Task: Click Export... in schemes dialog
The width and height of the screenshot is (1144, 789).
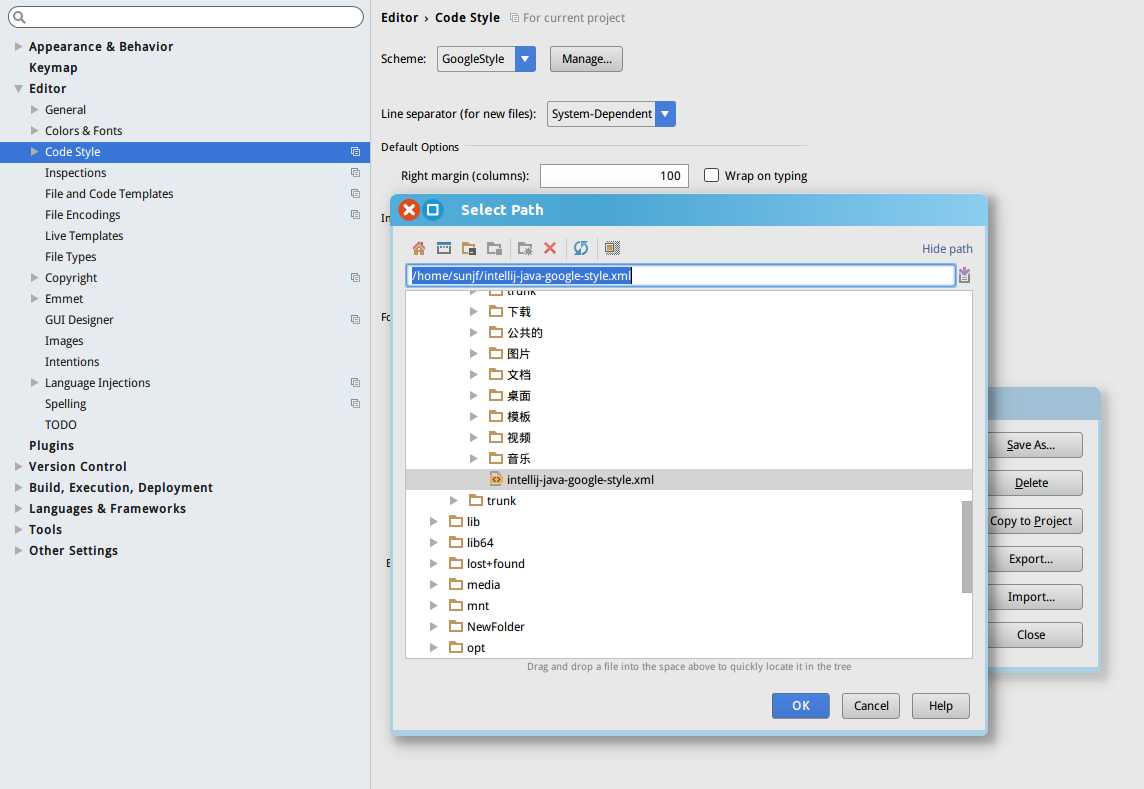Action: (x=1034, y=559)
